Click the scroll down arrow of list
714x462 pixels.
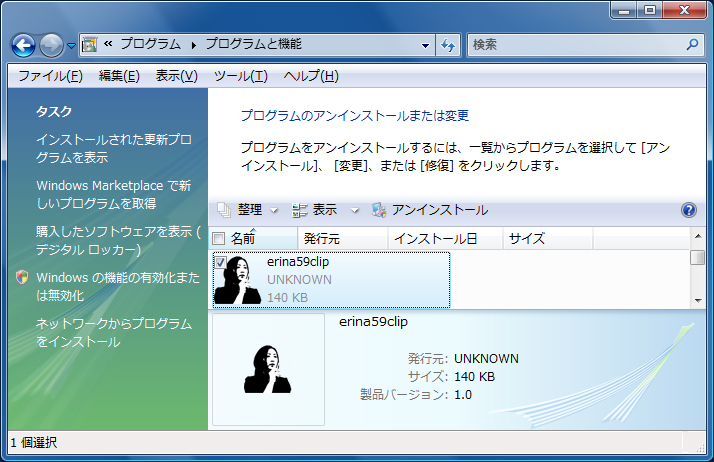(x=698, y=300)
